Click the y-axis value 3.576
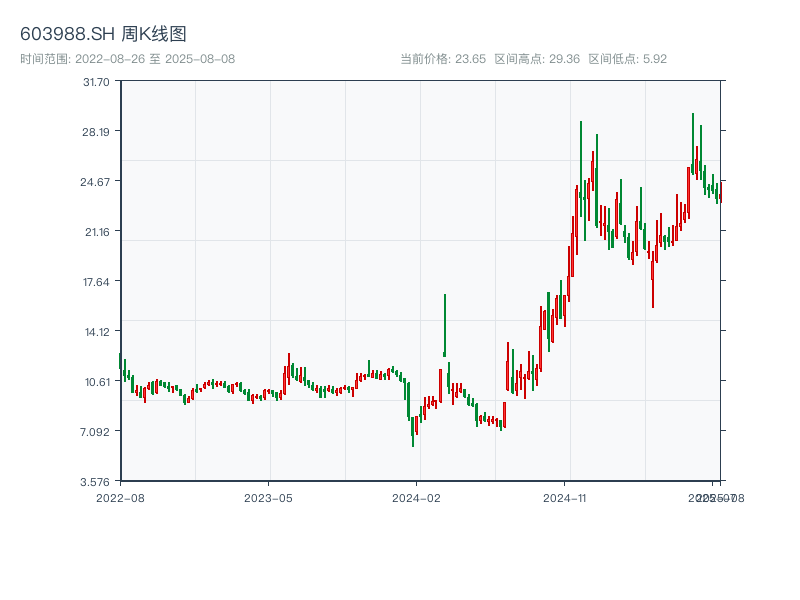800x600 pixels. (x=95, y=482)
